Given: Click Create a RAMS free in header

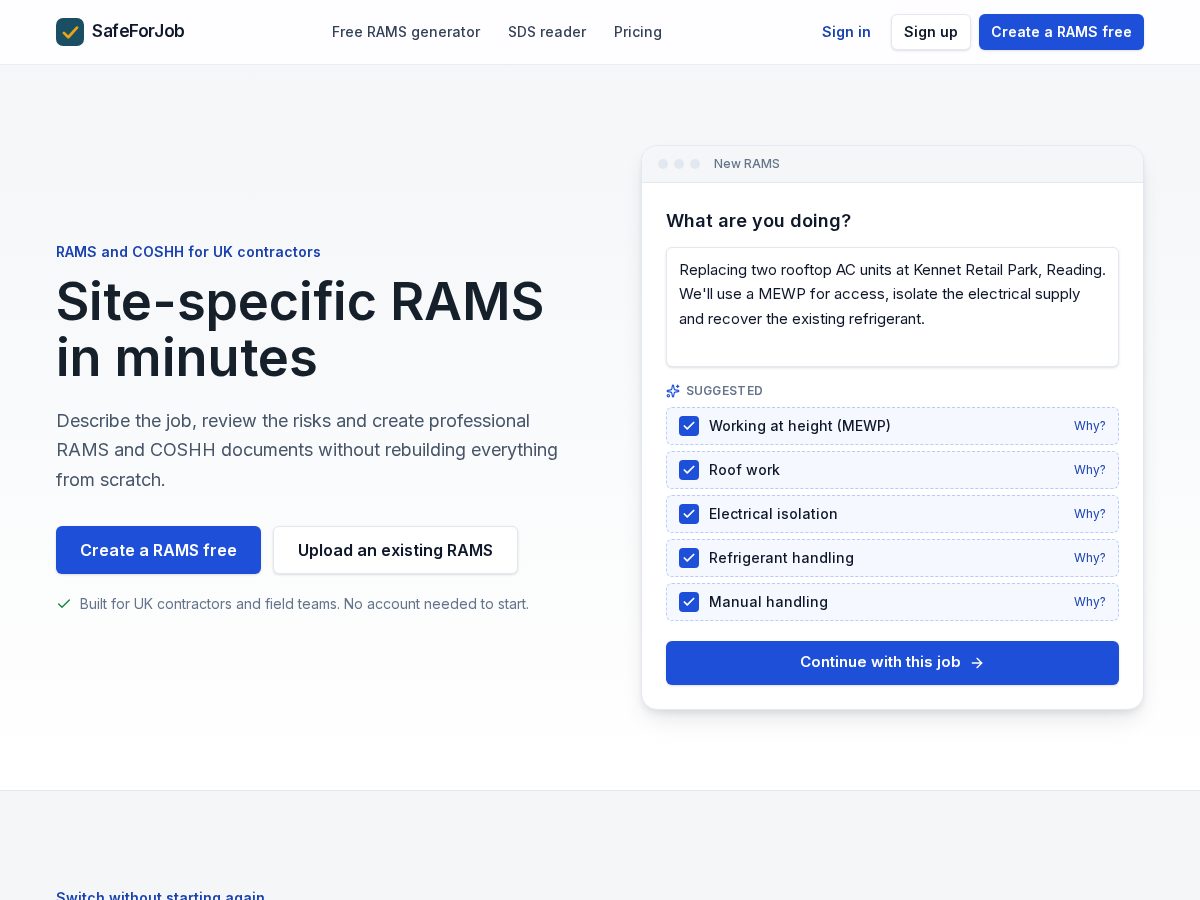Looking at the screenshot, I should (x=1061, y=32).
